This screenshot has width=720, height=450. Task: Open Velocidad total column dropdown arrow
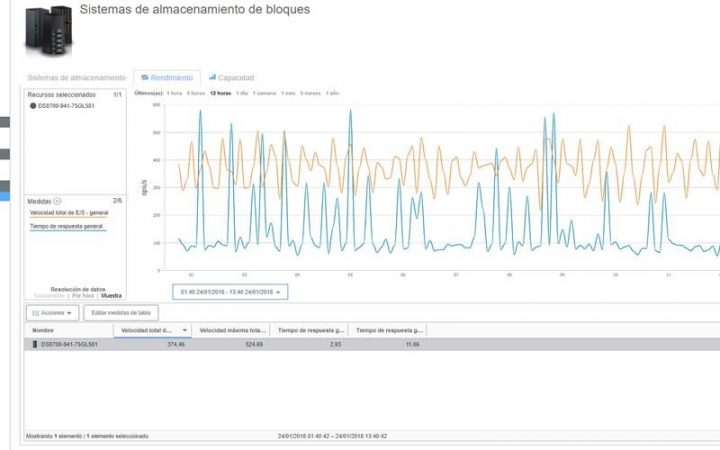(x=185, y=331)
